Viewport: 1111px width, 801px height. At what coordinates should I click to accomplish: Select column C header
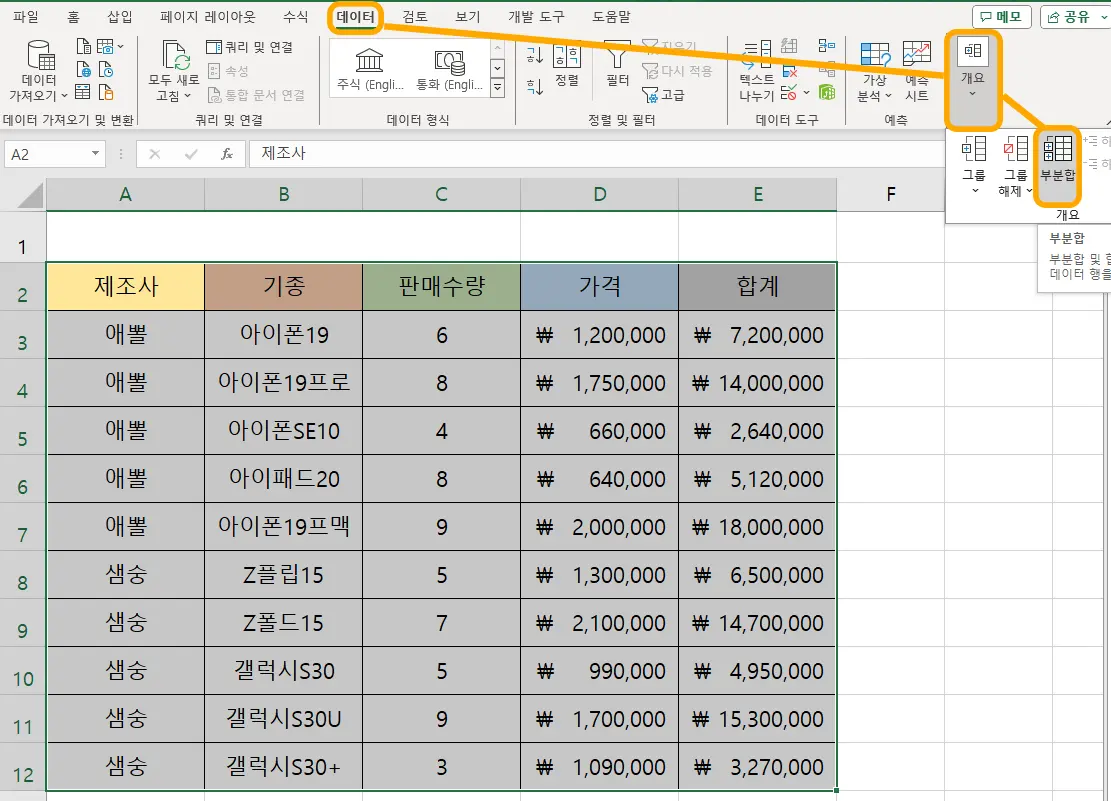(441, 194)
